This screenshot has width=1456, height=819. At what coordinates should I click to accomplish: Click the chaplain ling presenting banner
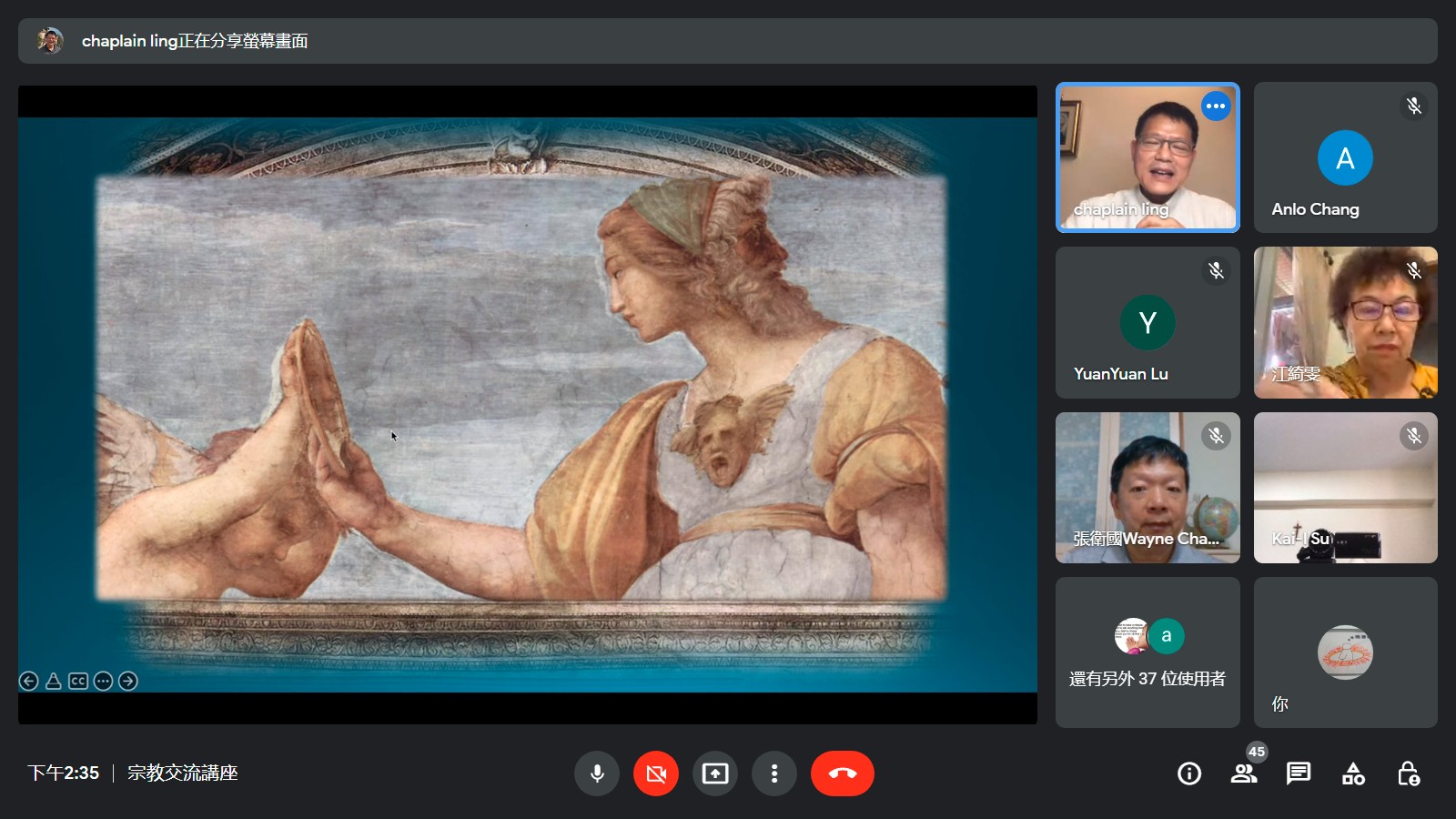pyautogui.click(x=194, y=41)
